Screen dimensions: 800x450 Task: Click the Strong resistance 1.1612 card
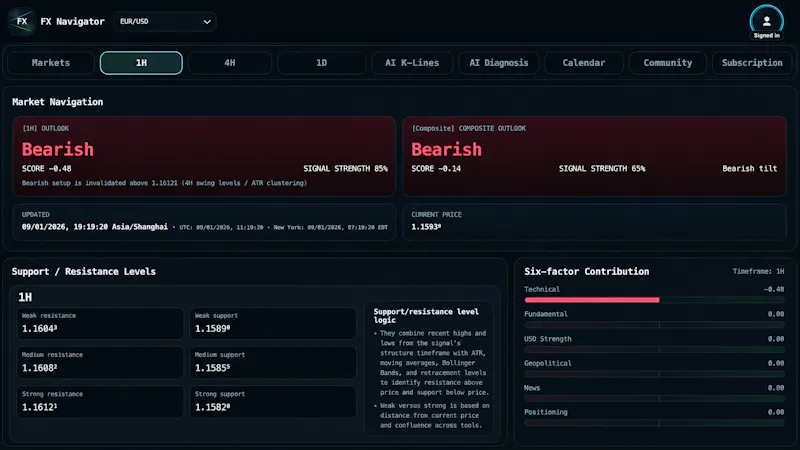coord(100,402)
